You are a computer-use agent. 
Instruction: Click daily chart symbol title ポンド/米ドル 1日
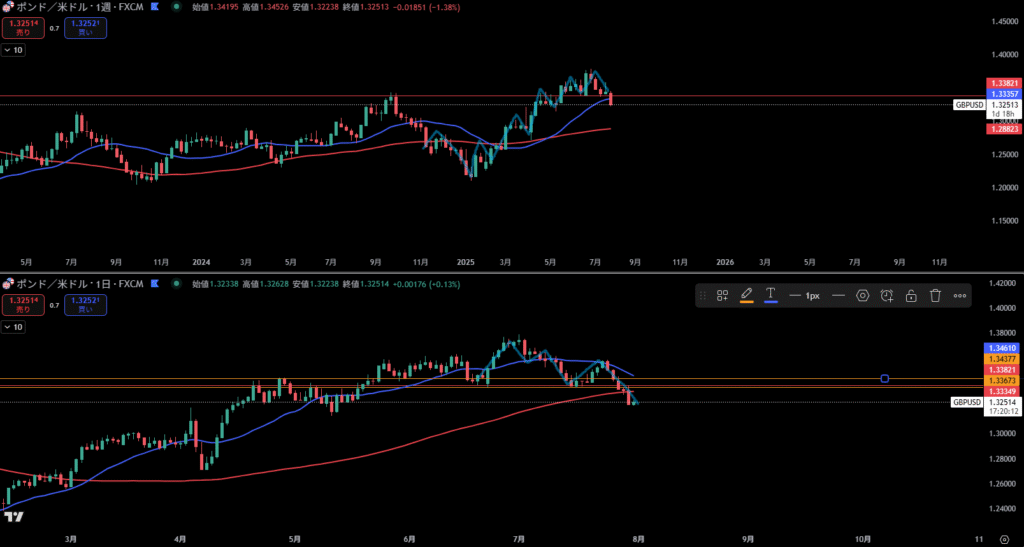(x=80, y=284)
